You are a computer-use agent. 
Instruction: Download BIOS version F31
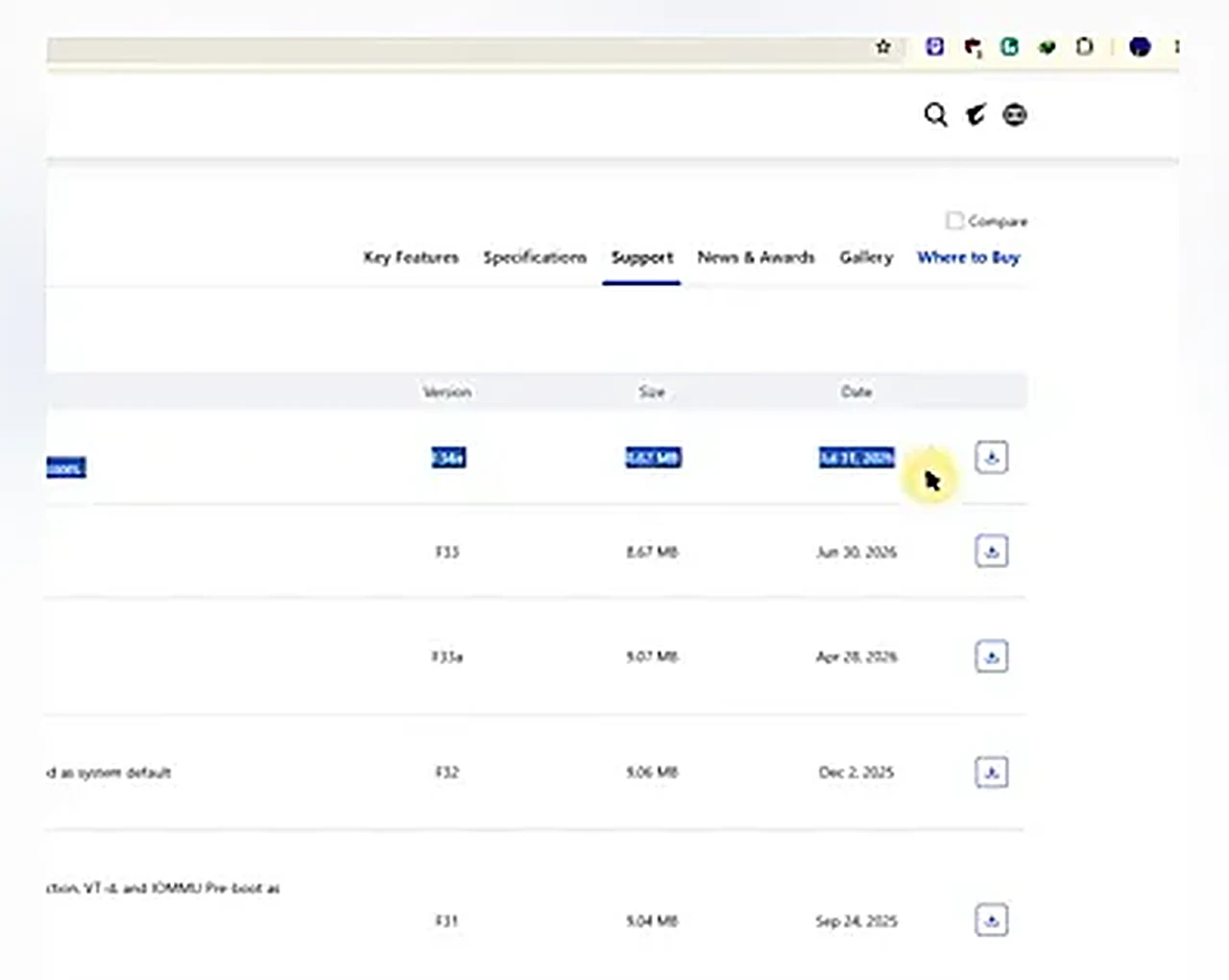pos(992,920)
